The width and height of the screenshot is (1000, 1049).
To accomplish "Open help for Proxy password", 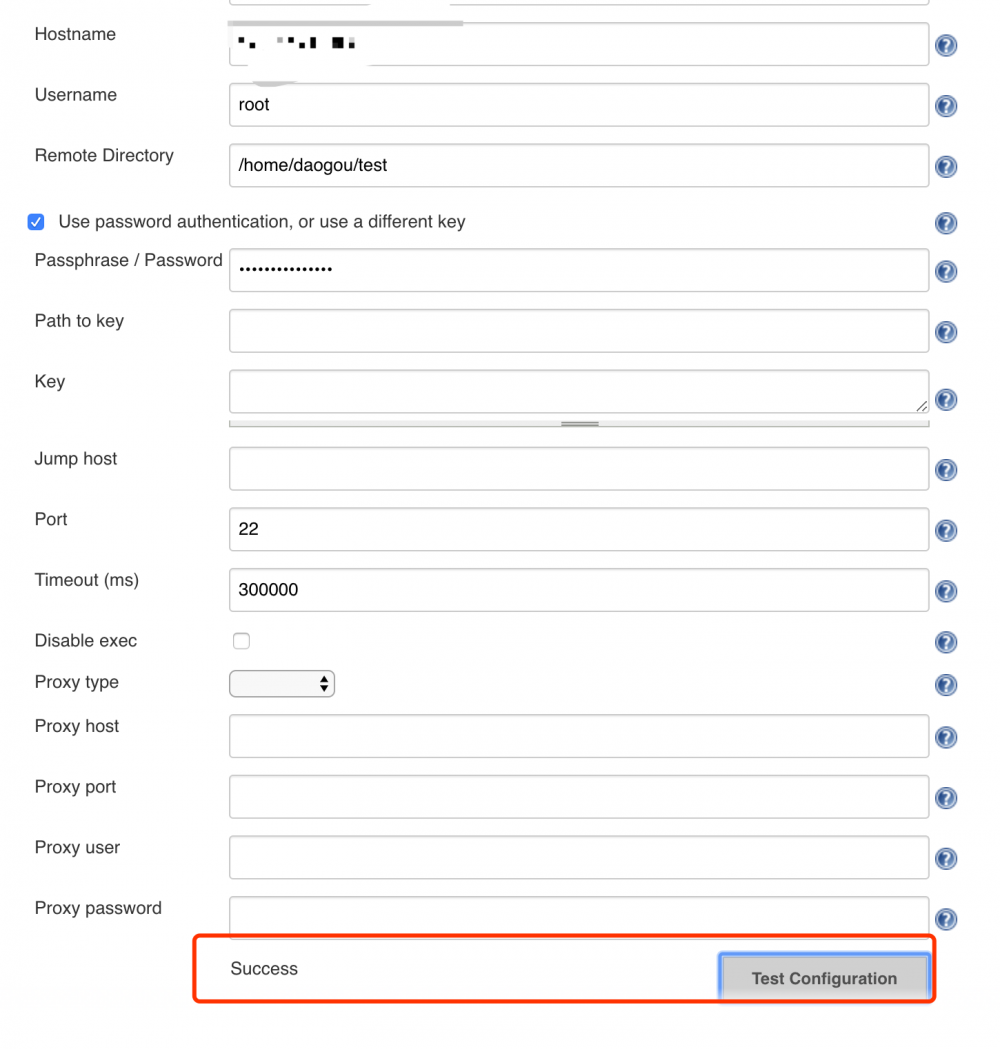I will coord(945,918).
